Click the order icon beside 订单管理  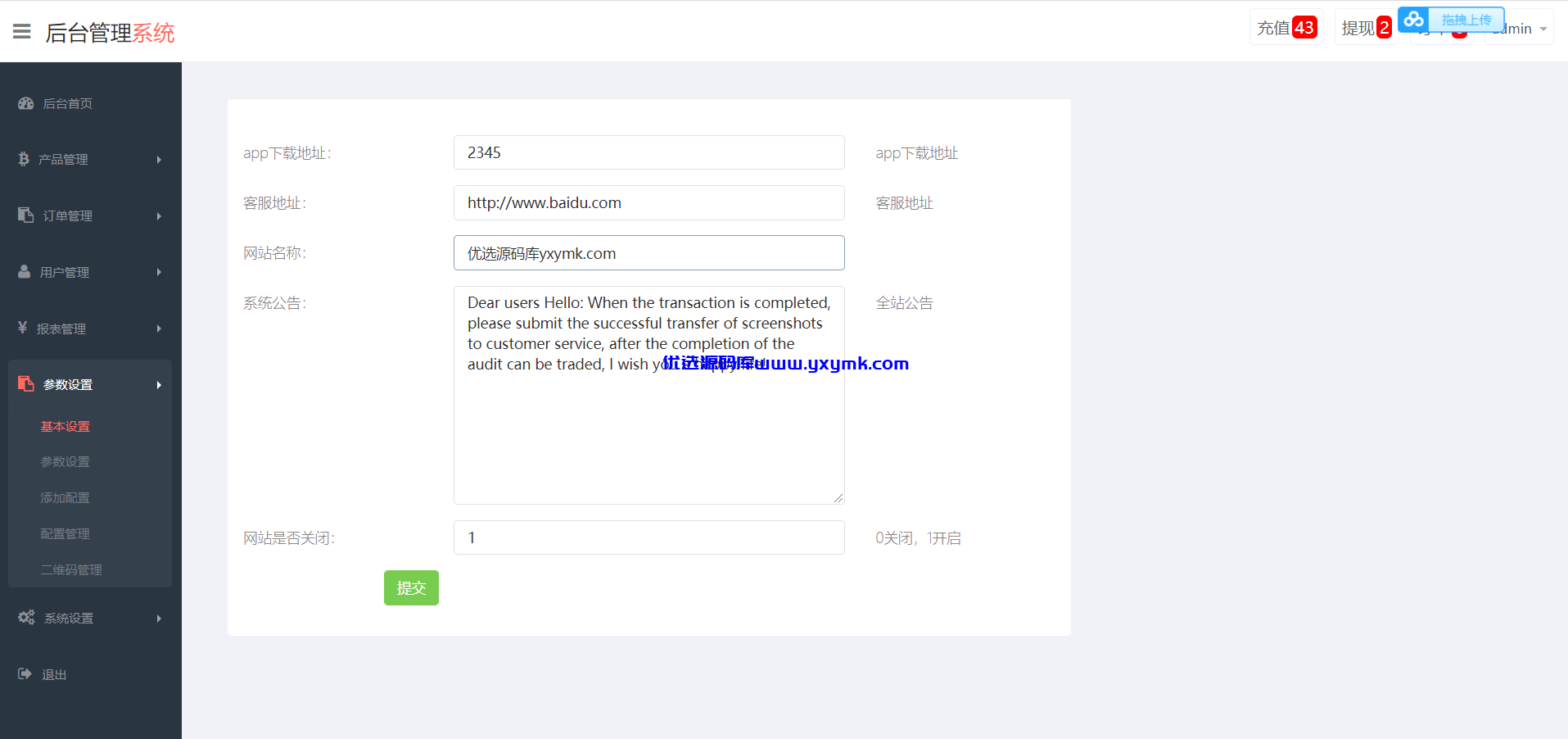point(25,215)
